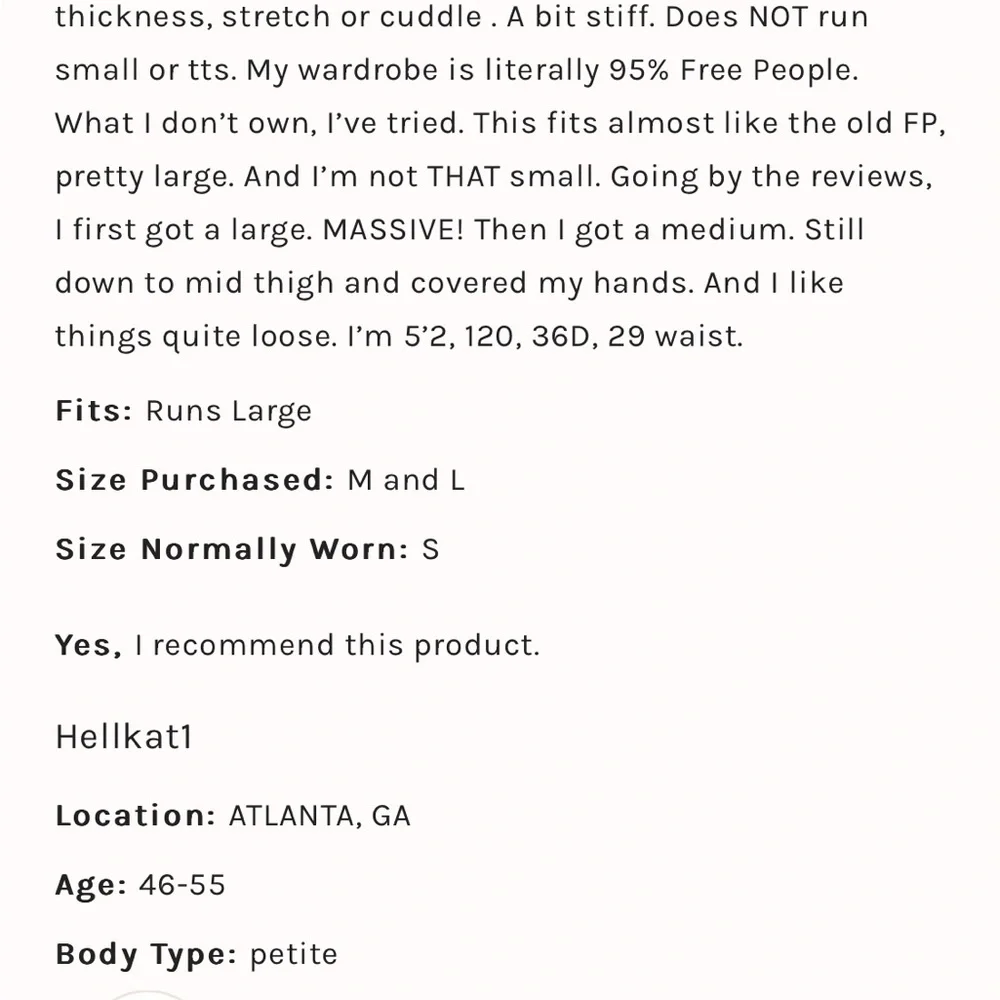Click the bold 'Yes,' recommendation word

coord(89,645)
